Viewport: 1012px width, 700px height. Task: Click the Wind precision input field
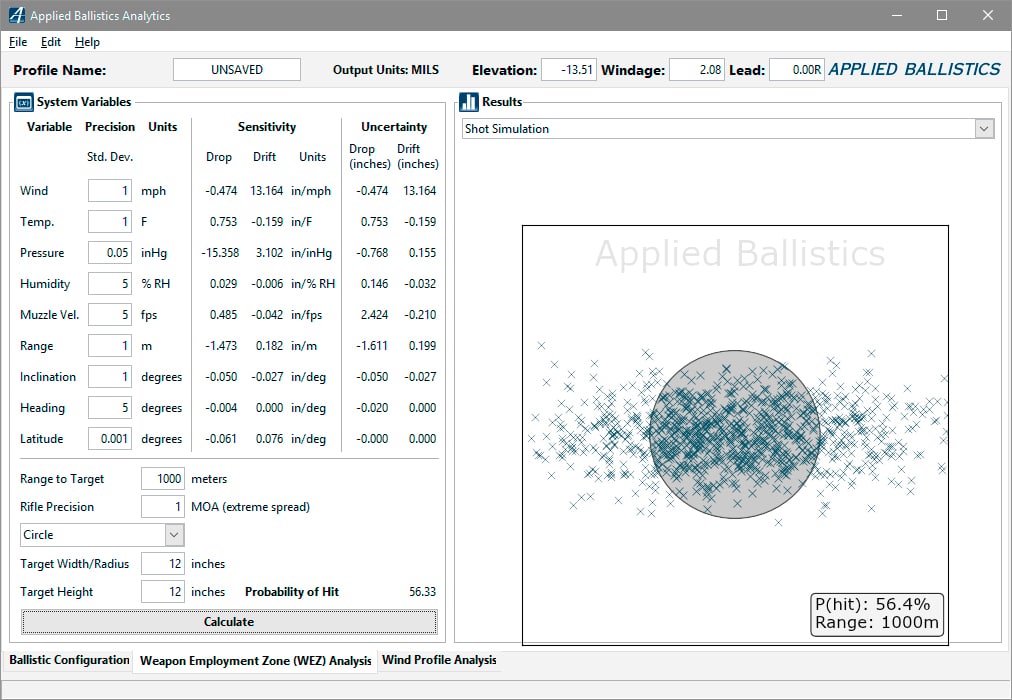coord(110,191)
